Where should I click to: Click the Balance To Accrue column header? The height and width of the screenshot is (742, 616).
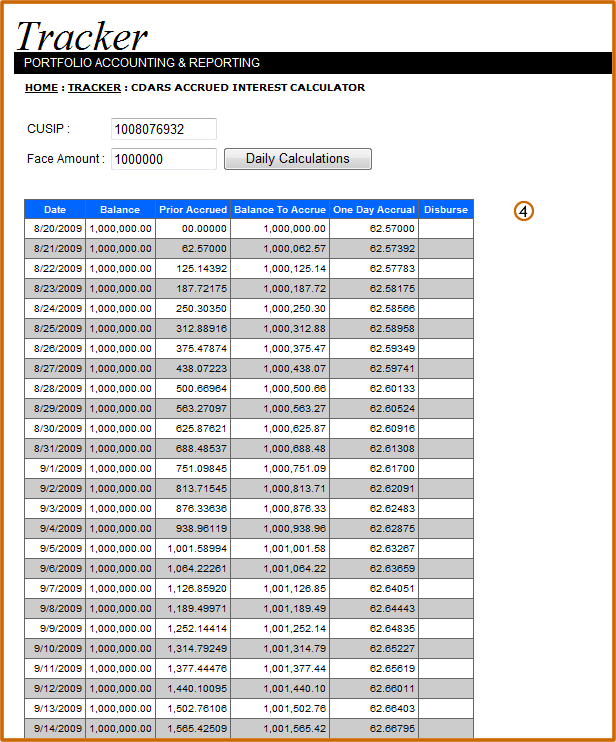[x=280, y=209]
